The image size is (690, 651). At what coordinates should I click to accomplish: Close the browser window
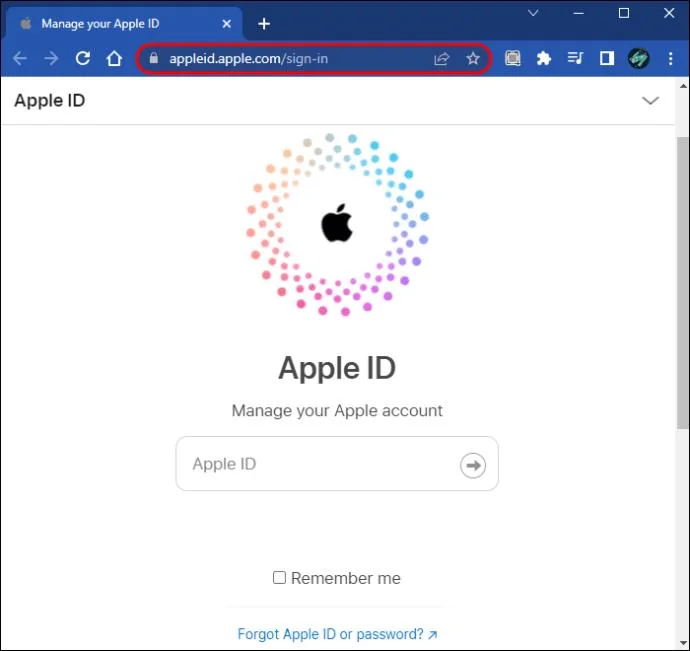point(669,13)
